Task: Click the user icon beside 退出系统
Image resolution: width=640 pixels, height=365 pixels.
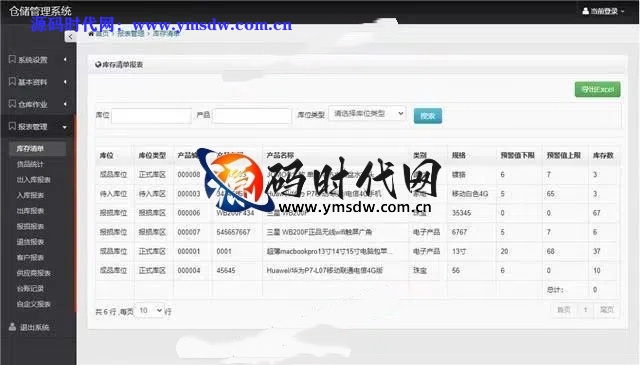Action: click(x=13, y=327)
